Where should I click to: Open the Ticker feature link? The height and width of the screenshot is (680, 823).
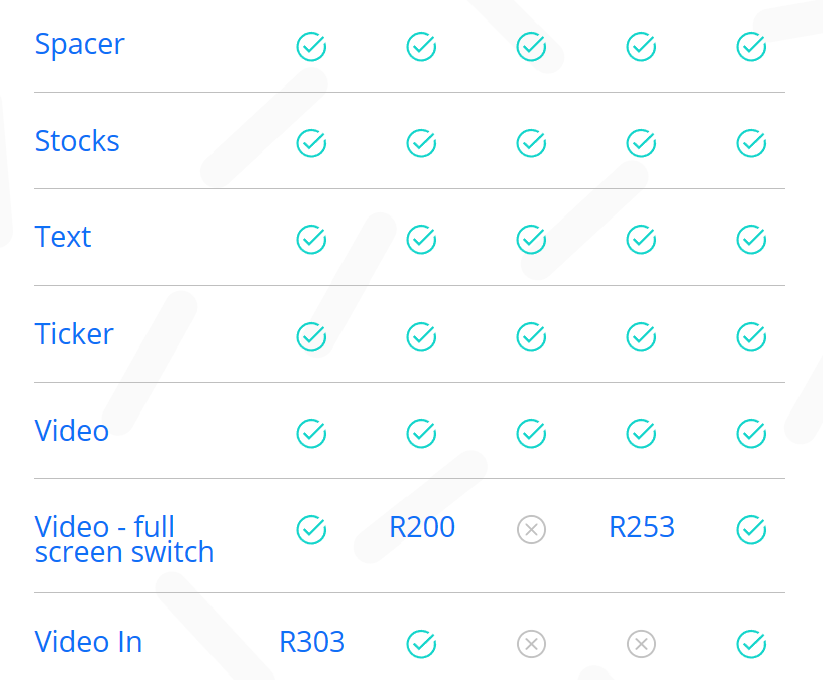pyautogui.click(x=74, y=334)
